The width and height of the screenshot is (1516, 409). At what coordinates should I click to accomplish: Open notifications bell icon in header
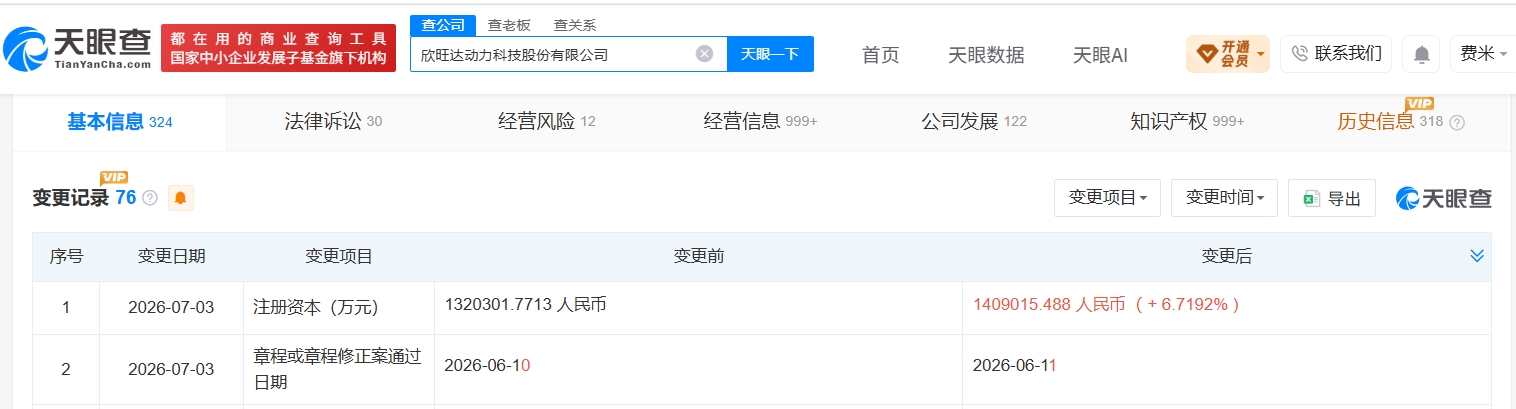pos(1421,54)
